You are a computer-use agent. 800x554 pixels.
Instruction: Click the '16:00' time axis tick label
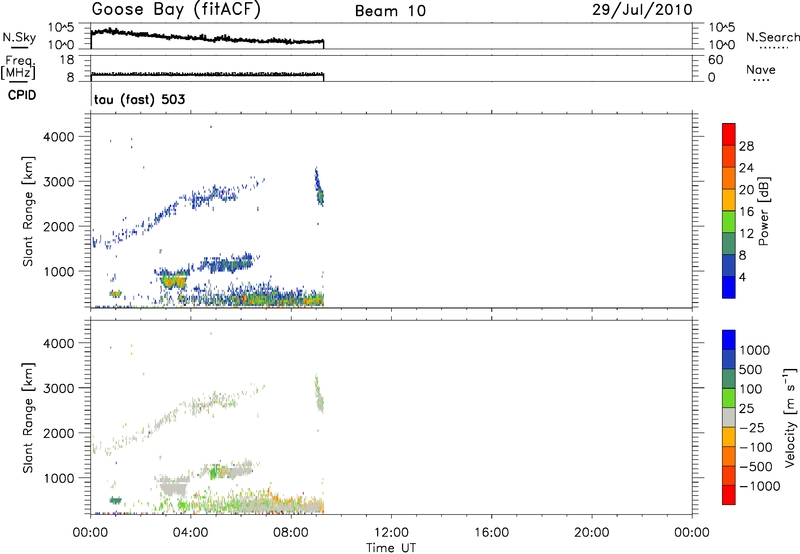click(x=491, y=533)
